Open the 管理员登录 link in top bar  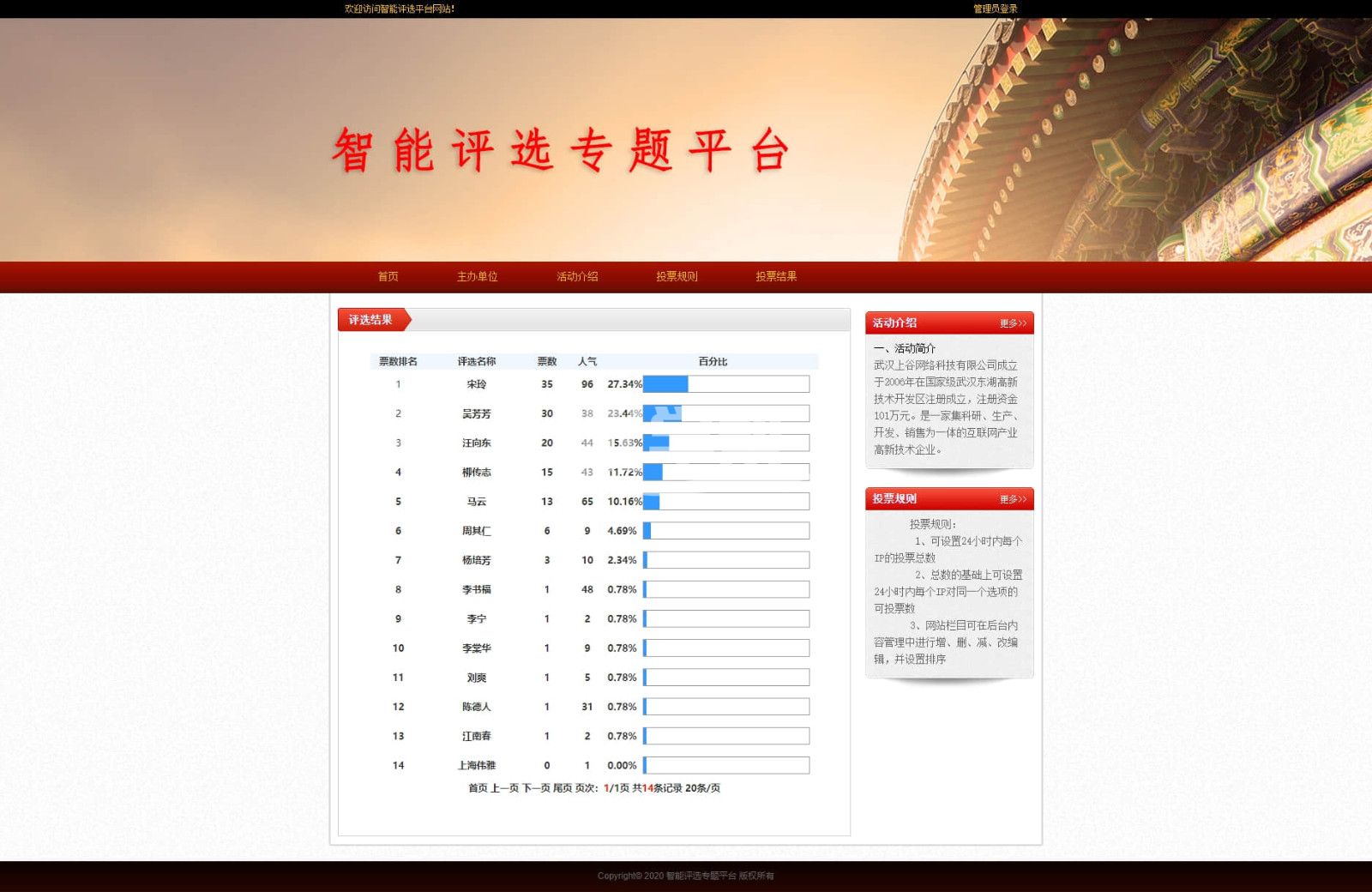click(995, 9)
